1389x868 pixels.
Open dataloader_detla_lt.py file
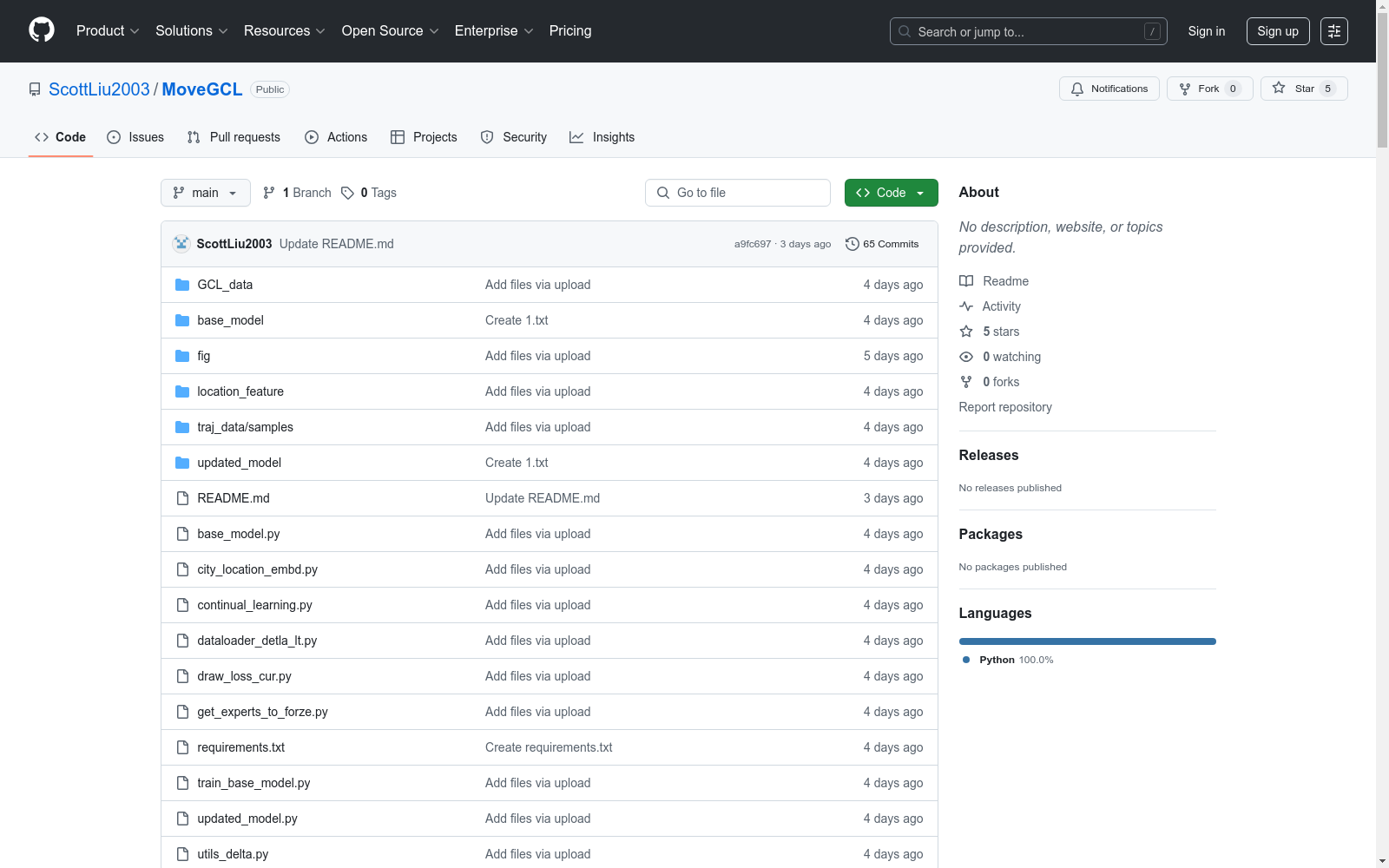pyautogui.click(x=257, y=641)
